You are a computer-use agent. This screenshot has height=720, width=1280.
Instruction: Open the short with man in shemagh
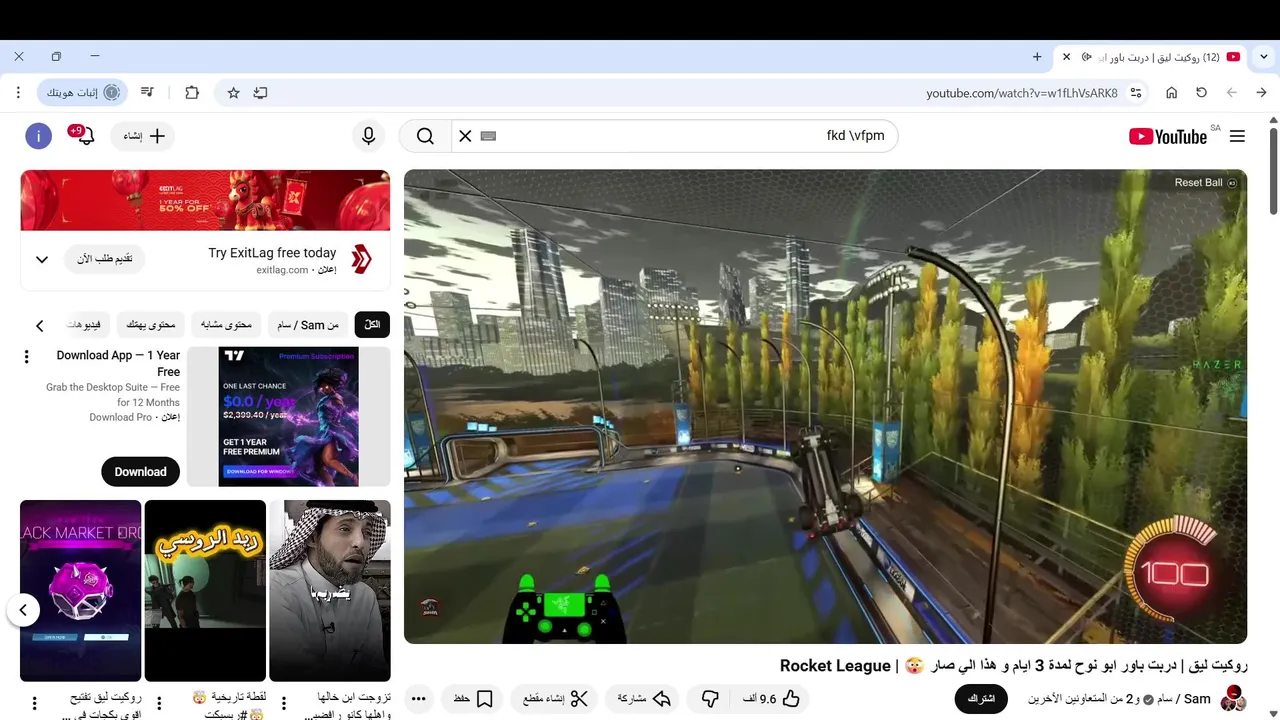coord(330,591)
